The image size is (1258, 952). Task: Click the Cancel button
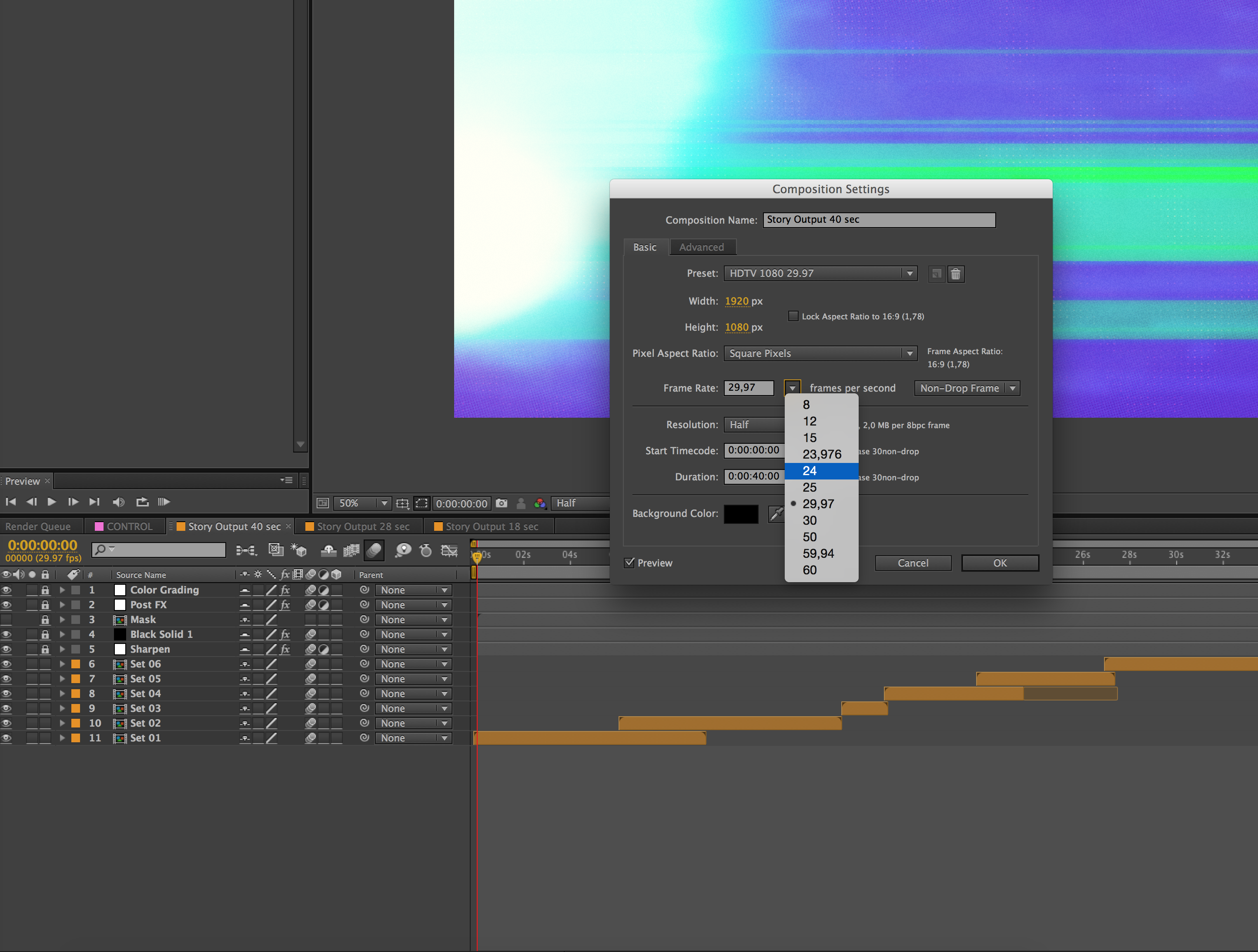(x=912, y=563)
